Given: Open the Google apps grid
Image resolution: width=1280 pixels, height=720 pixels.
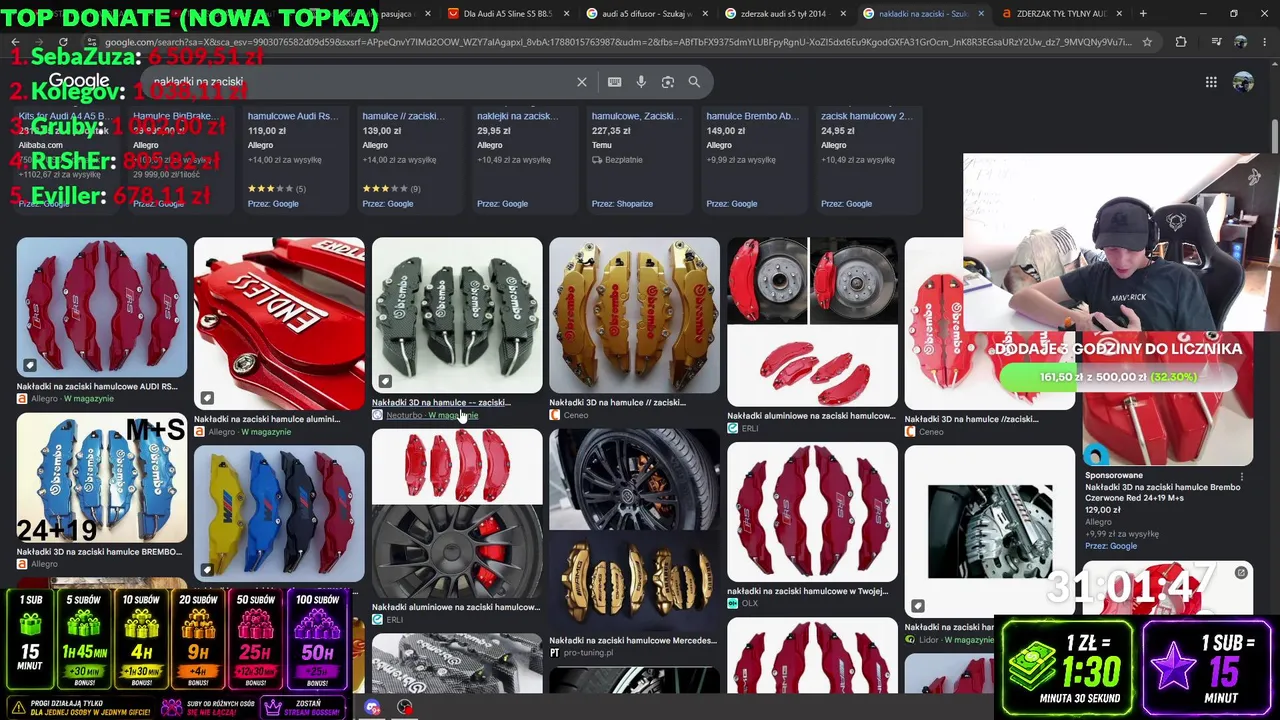Looking at the screenshot, I should point(1211,82).
